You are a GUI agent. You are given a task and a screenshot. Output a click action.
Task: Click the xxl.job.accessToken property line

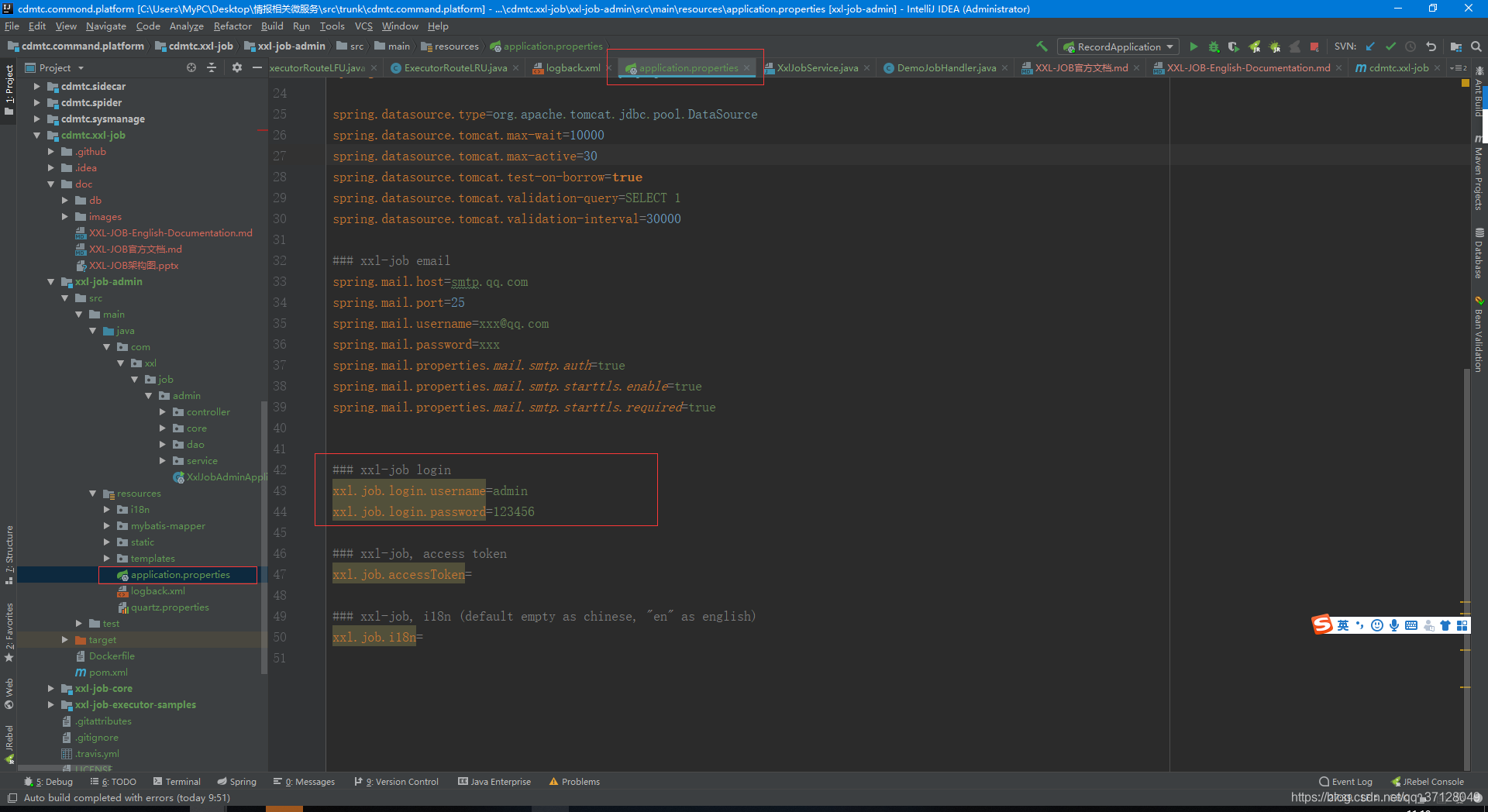click(402, 574)
